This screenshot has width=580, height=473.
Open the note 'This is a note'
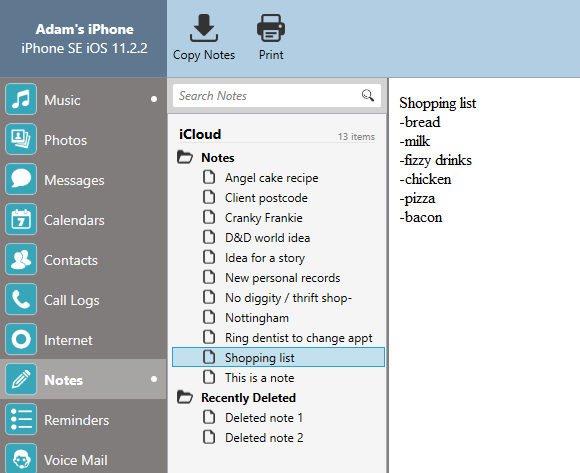click(259, 378)
